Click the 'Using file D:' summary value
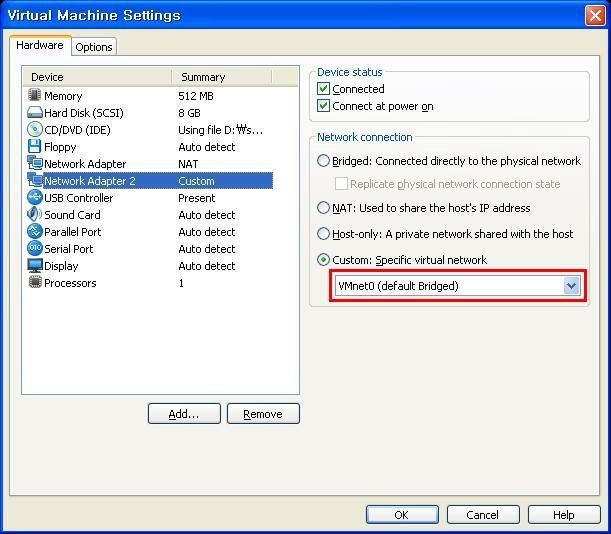611x534 pixels. tap(221, 130)
